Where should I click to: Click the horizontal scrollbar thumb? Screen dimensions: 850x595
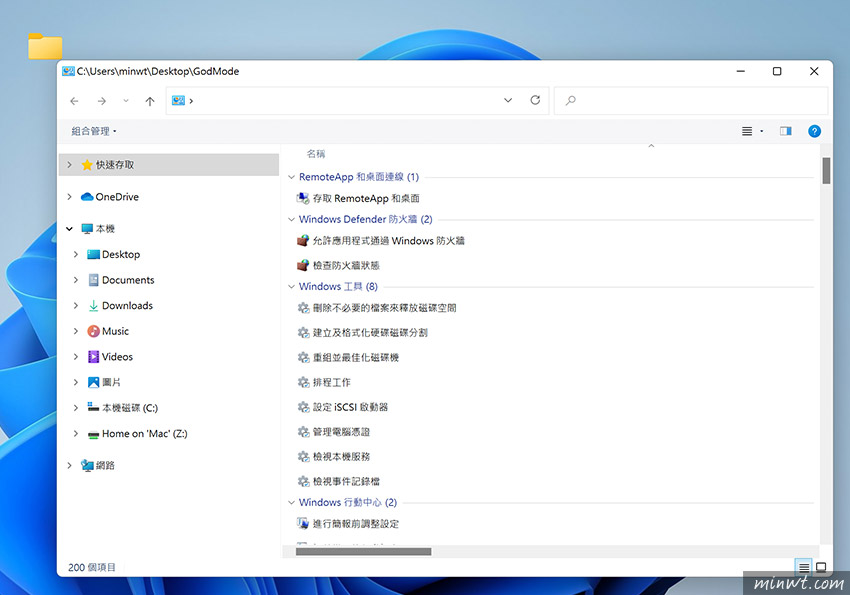(x=364, y=552)
